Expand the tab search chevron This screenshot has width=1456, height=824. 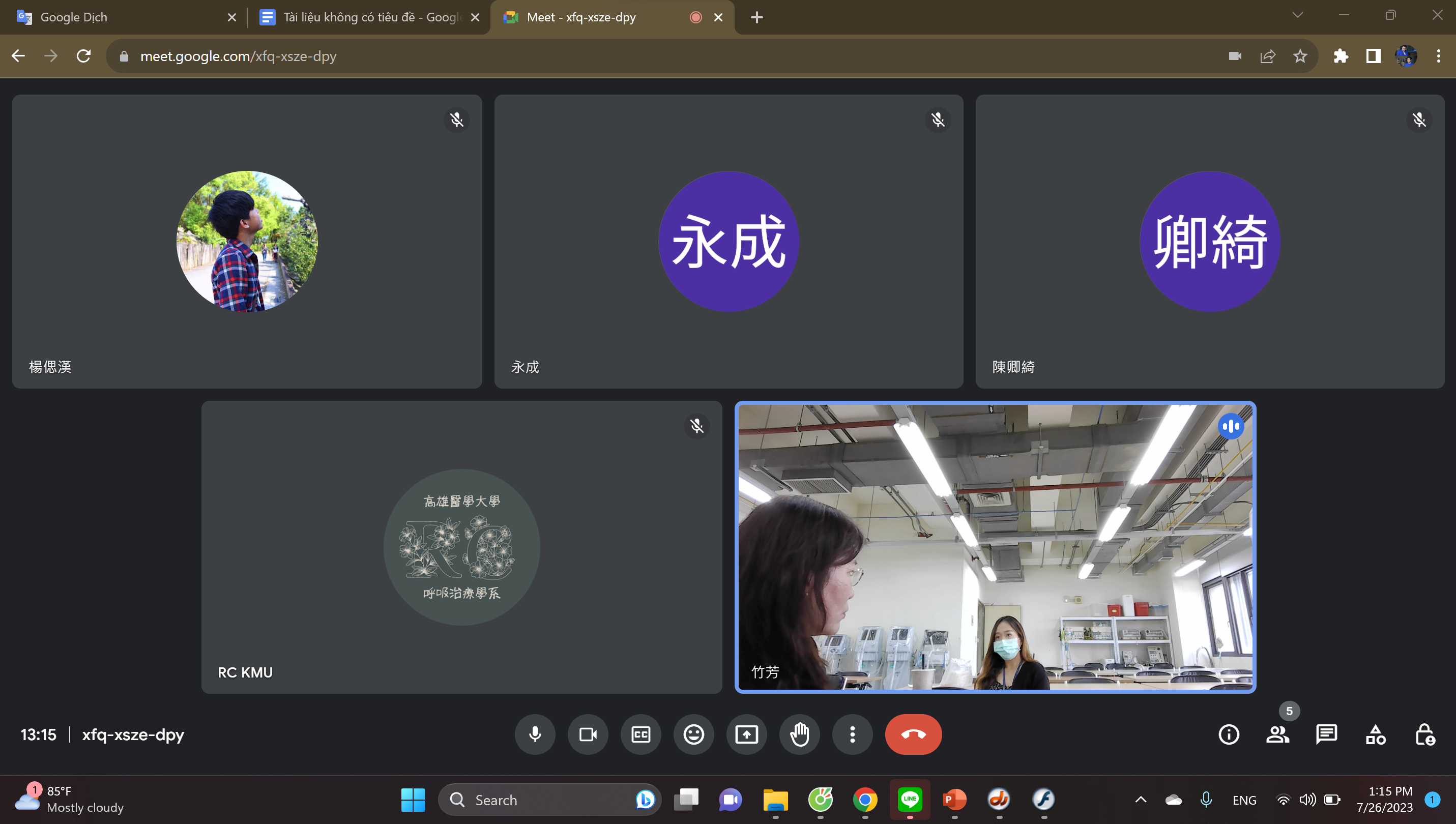point(1298,15)
